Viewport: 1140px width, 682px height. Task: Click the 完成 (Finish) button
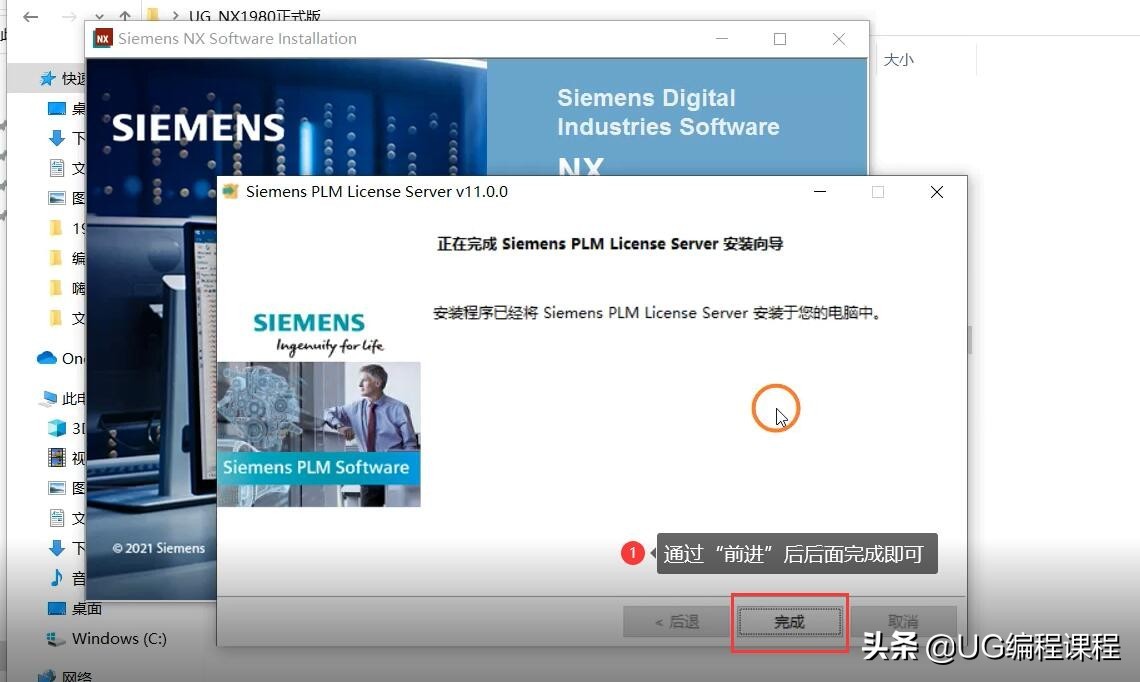[x=789, y=621]
